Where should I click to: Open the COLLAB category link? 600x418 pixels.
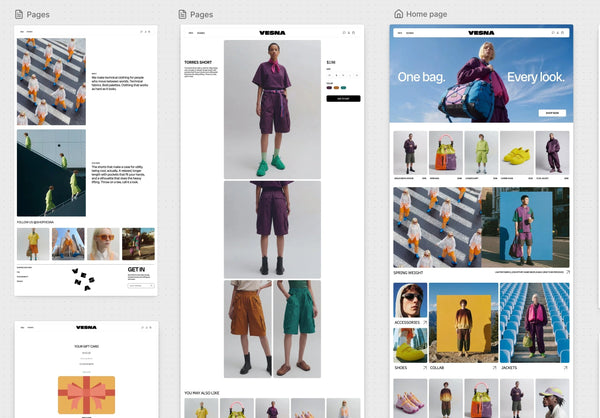point(437,368)
